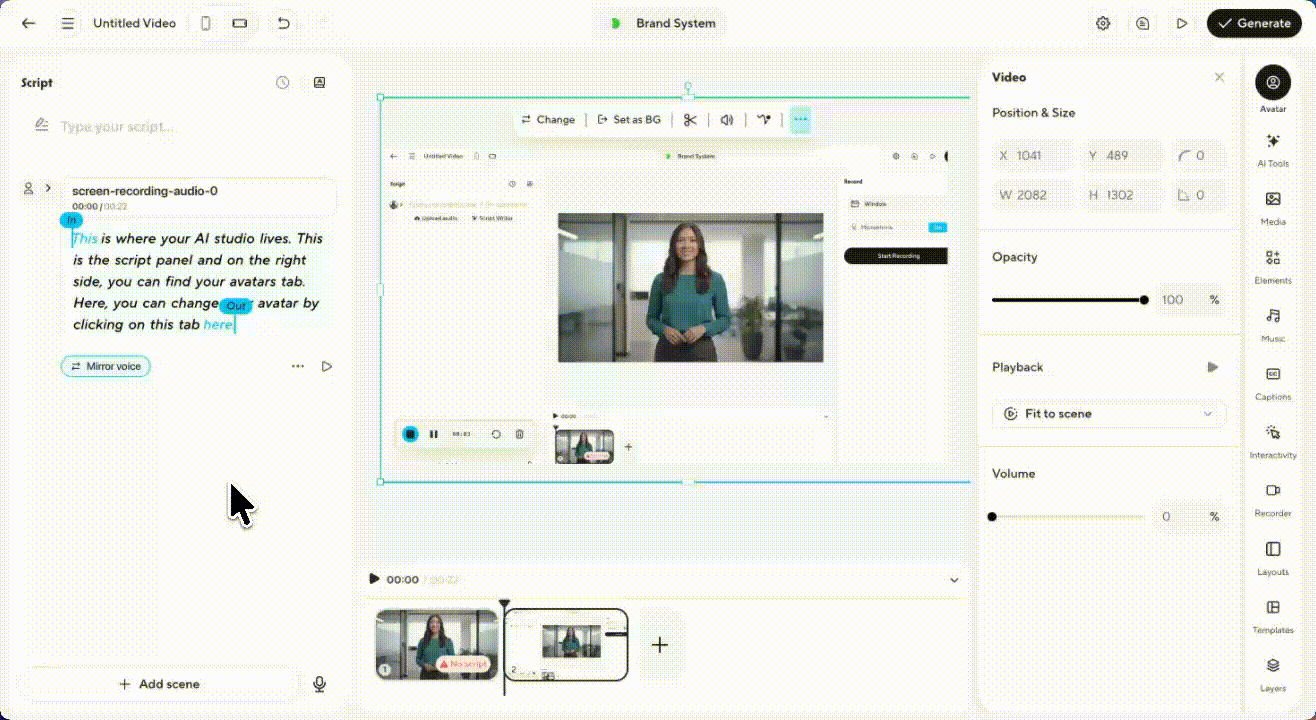
Task: Switch to landscape orientation
Action: tap(240, 23)
